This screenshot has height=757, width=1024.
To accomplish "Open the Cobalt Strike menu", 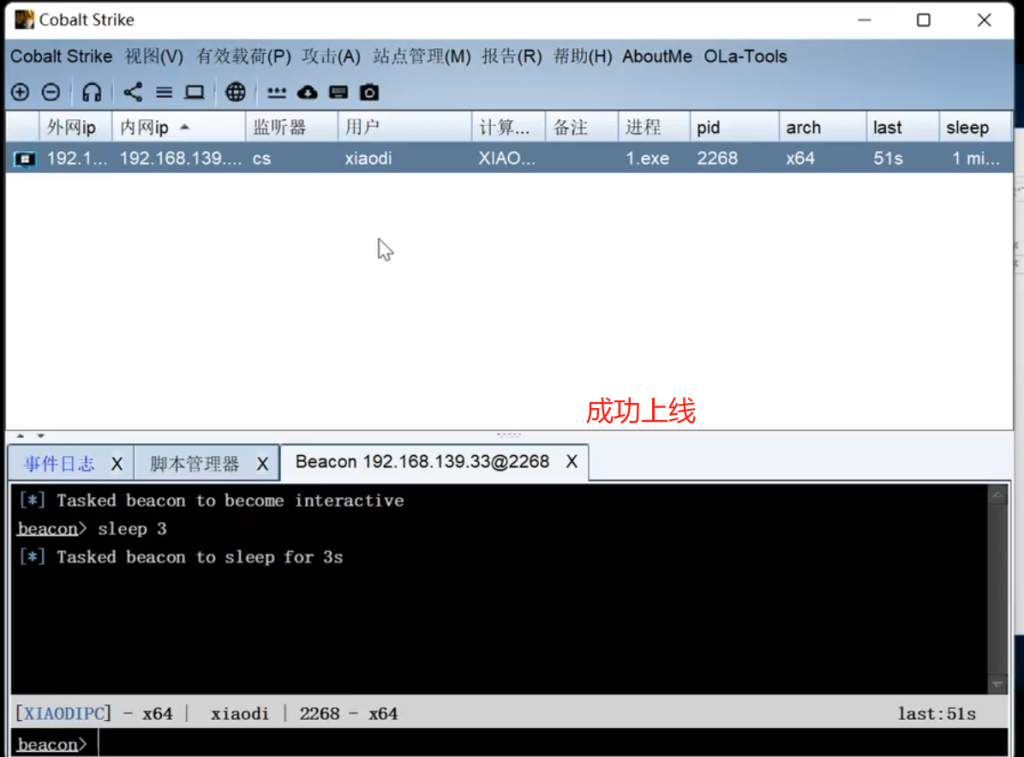I will (x=61, y=57).
